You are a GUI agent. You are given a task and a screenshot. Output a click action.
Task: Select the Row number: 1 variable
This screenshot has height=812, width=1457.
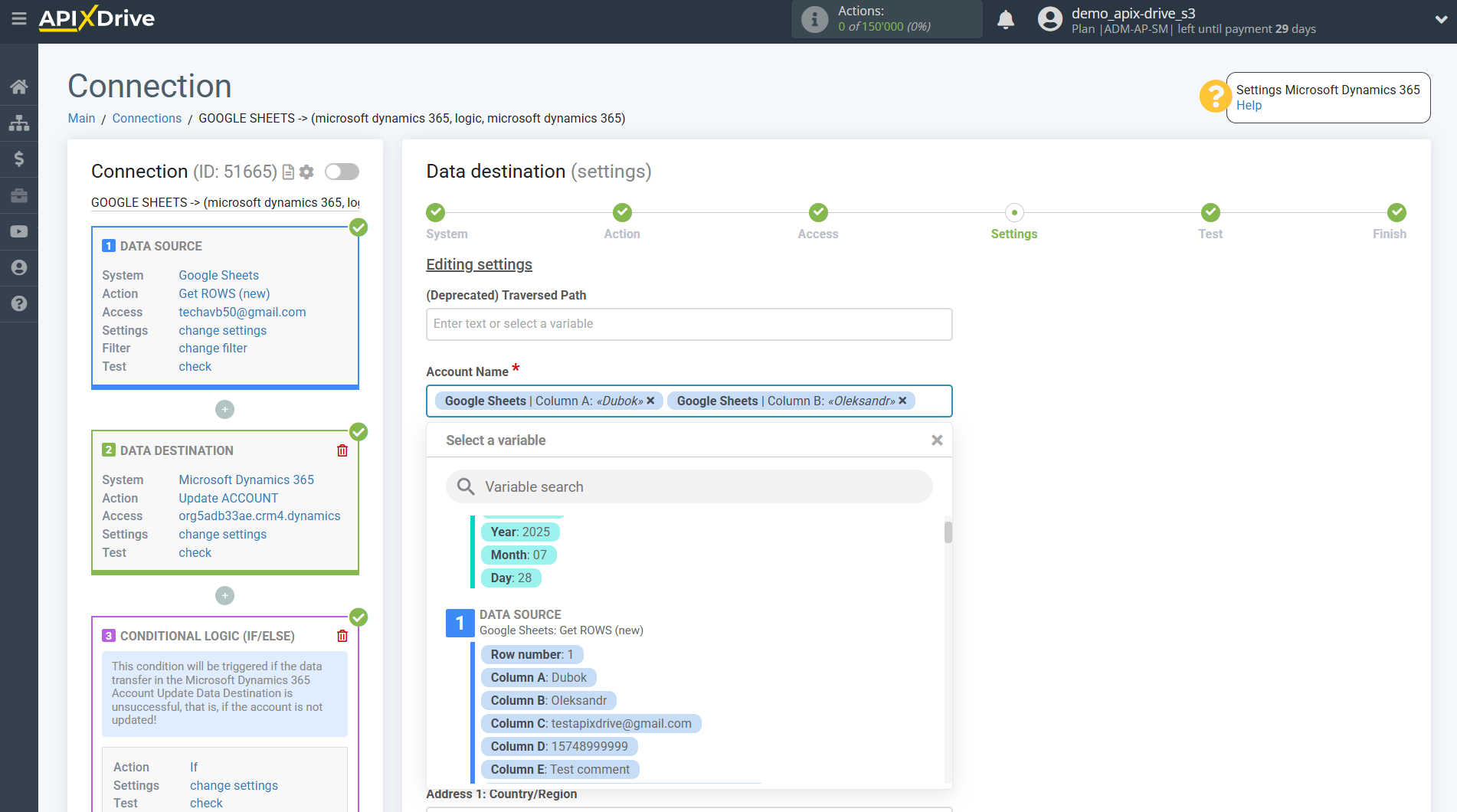[532, 654]
